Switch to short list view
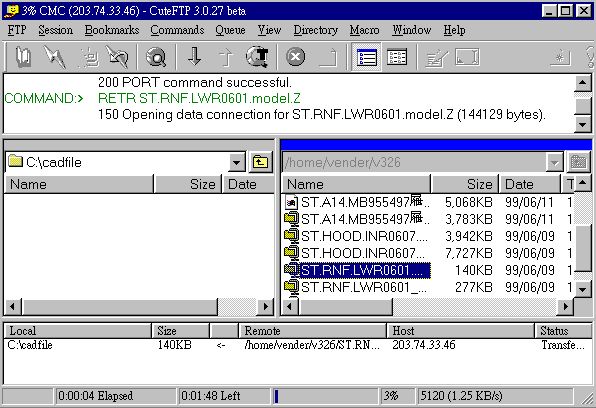Viewport: 596px width, 408px height. tap(366, 57)
